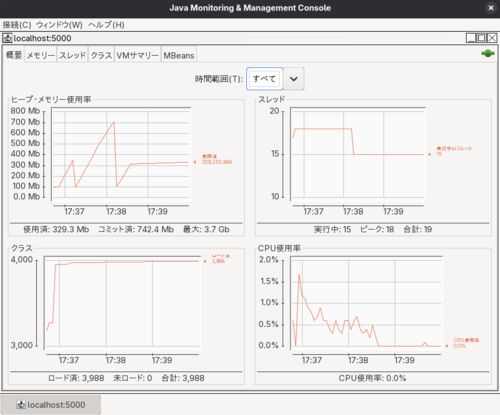
Task: Click the localhost:5000 frame title text
Action: click(x=42, y=38)
